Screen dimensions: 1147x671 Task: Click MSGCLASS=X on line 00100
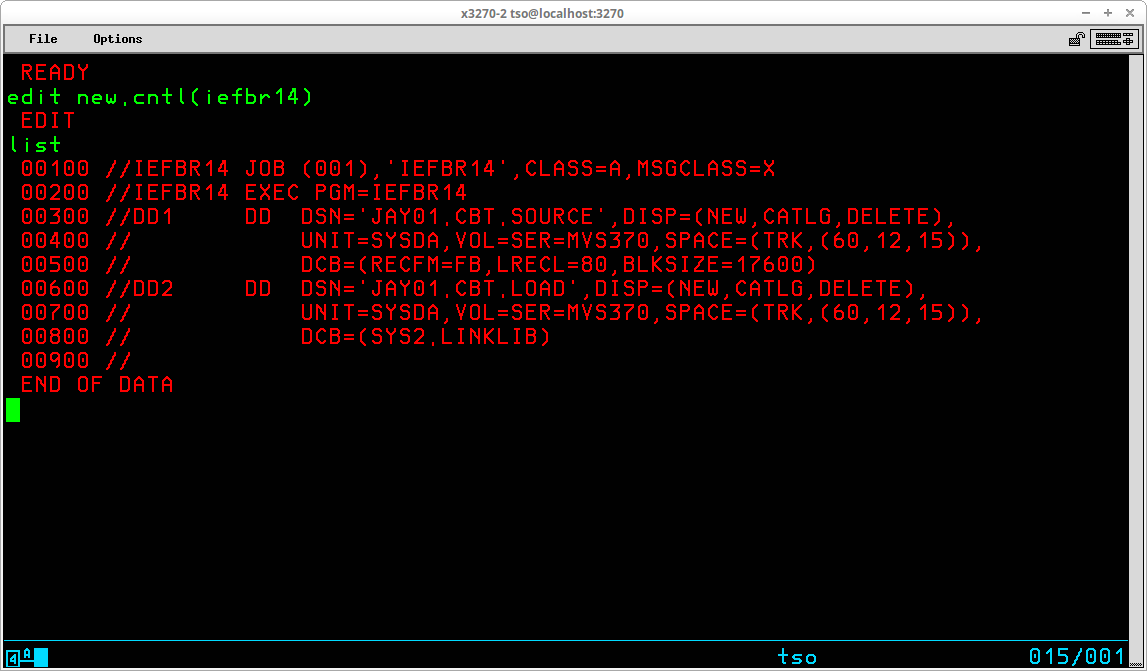tap(705, 169)
